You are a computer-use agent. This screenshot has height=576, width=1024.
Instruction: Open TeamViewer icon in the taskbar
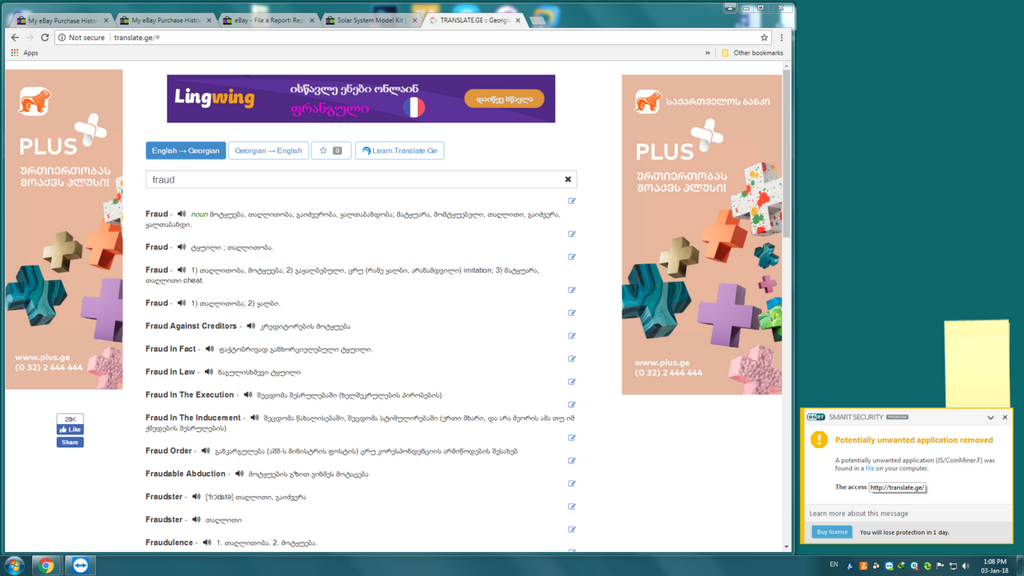80,565
